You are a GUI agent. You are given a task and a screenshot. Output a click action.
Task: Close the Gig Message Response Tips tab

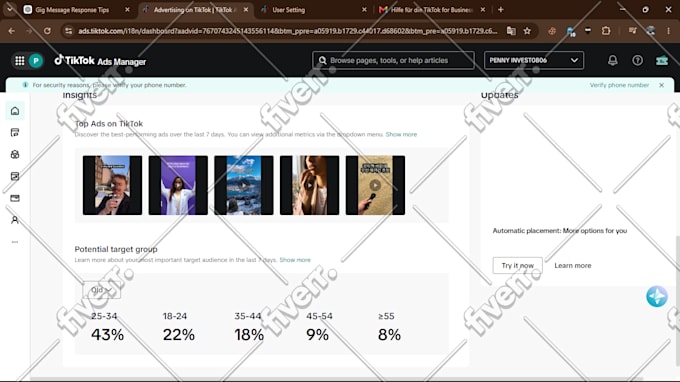pyautogui.click(x=127, y=10)
